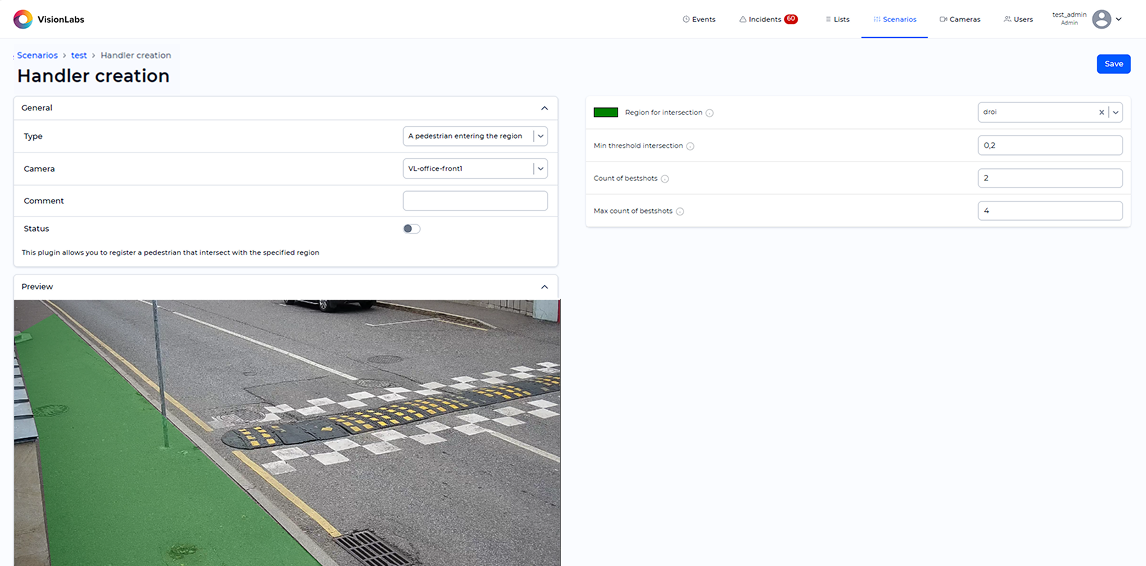
Task: Click the Comment input field
Action: [x=475, y=200]
